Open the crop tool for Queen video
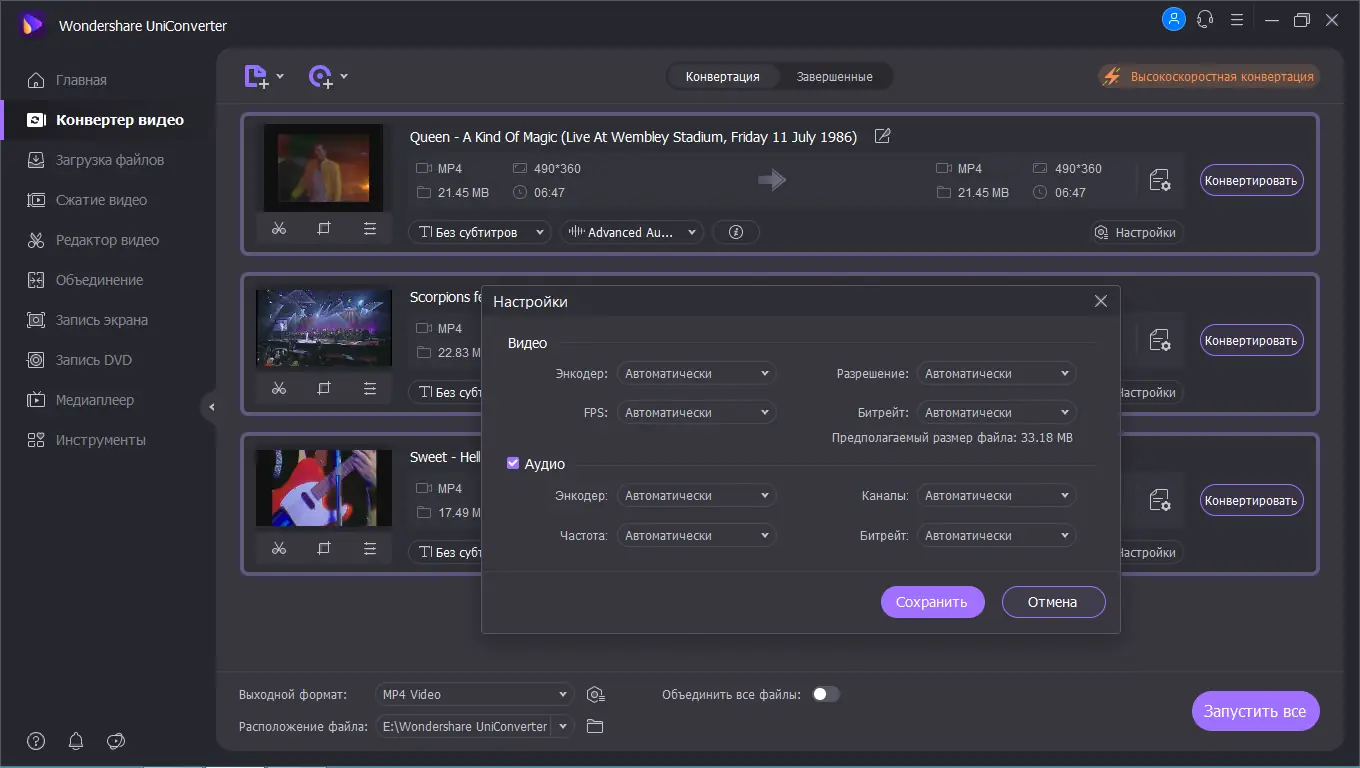The image size is (1360, 768). [324, 229]
